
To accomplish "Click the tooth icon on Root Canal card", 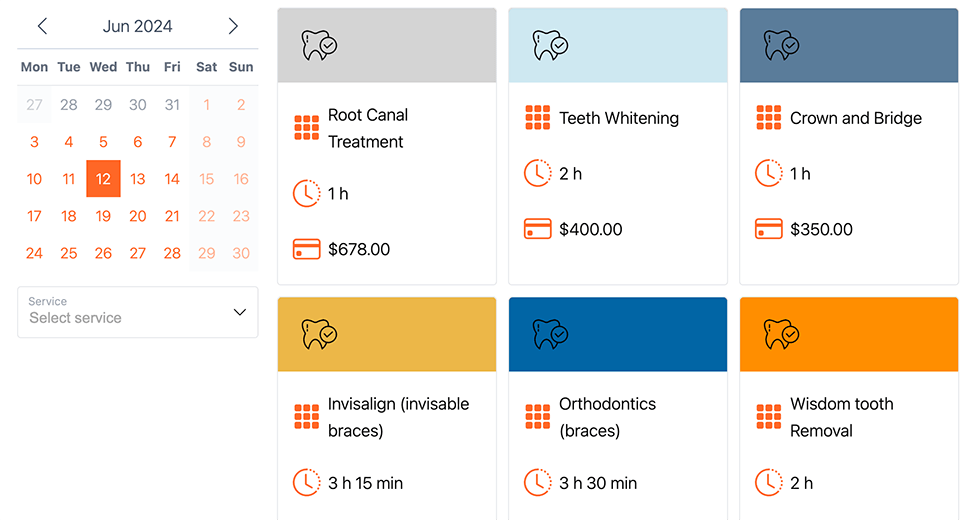I will tap(319, 45).
